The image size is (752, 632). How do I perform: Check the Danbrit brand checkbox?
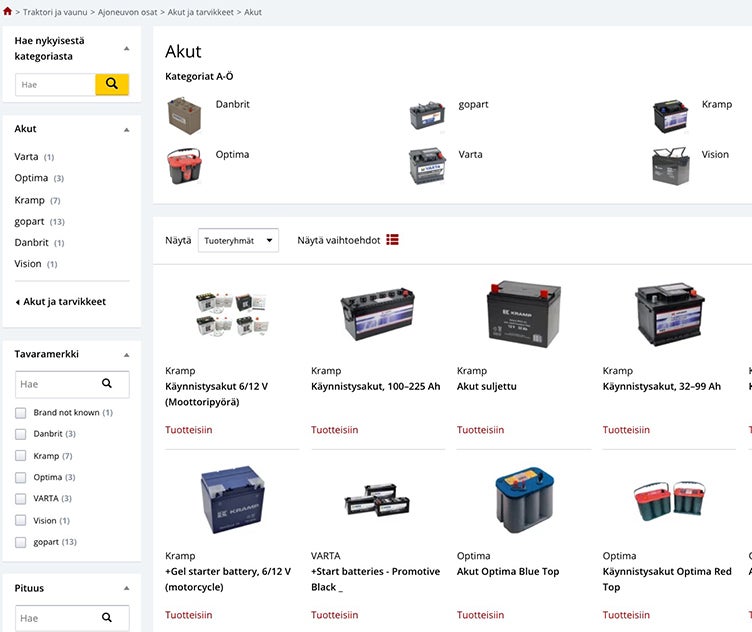point(21,434)
